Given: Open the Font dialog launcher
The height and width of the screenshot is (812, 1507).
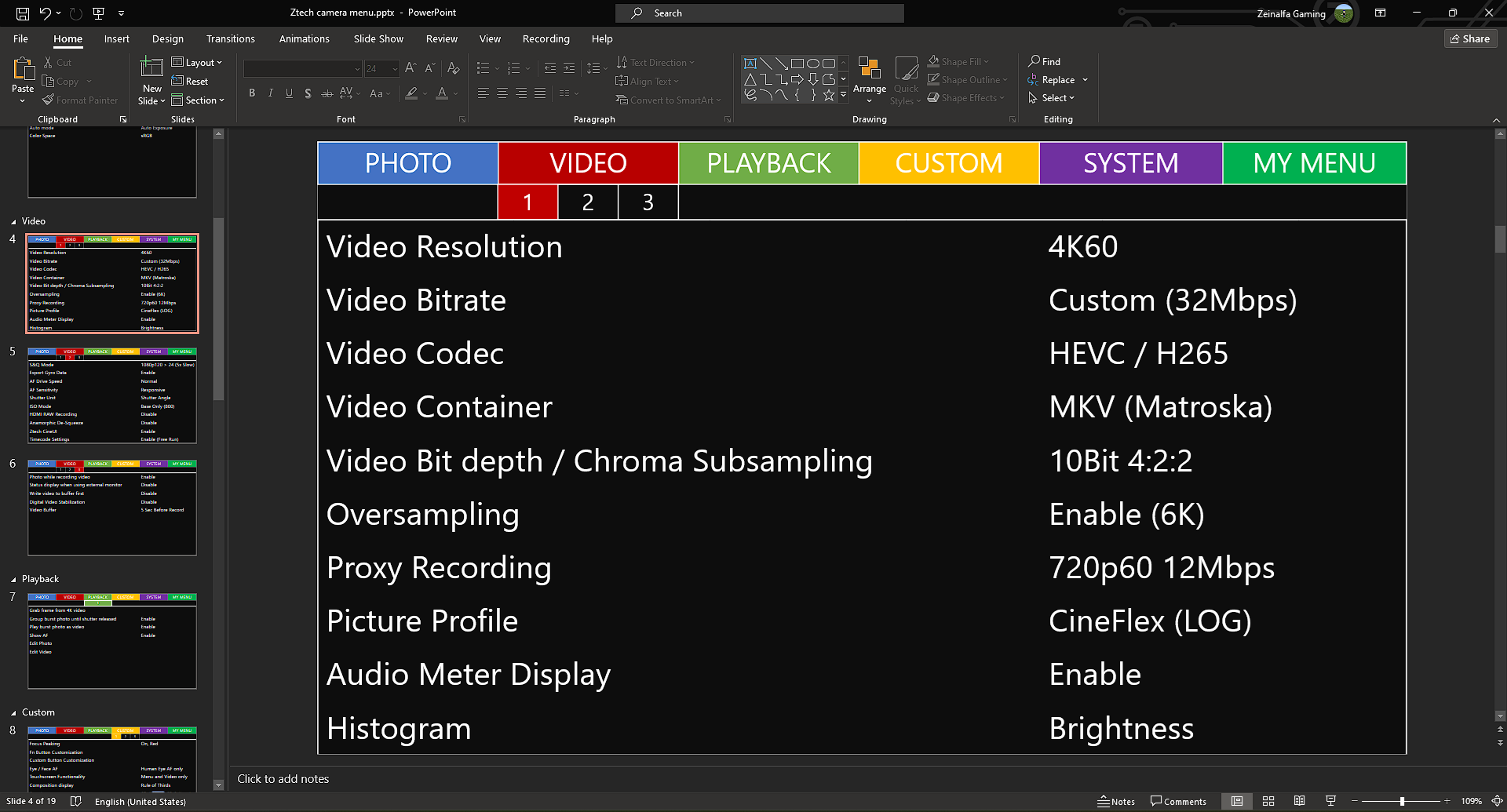Looking at the screenshot, I should click(462, 119).
